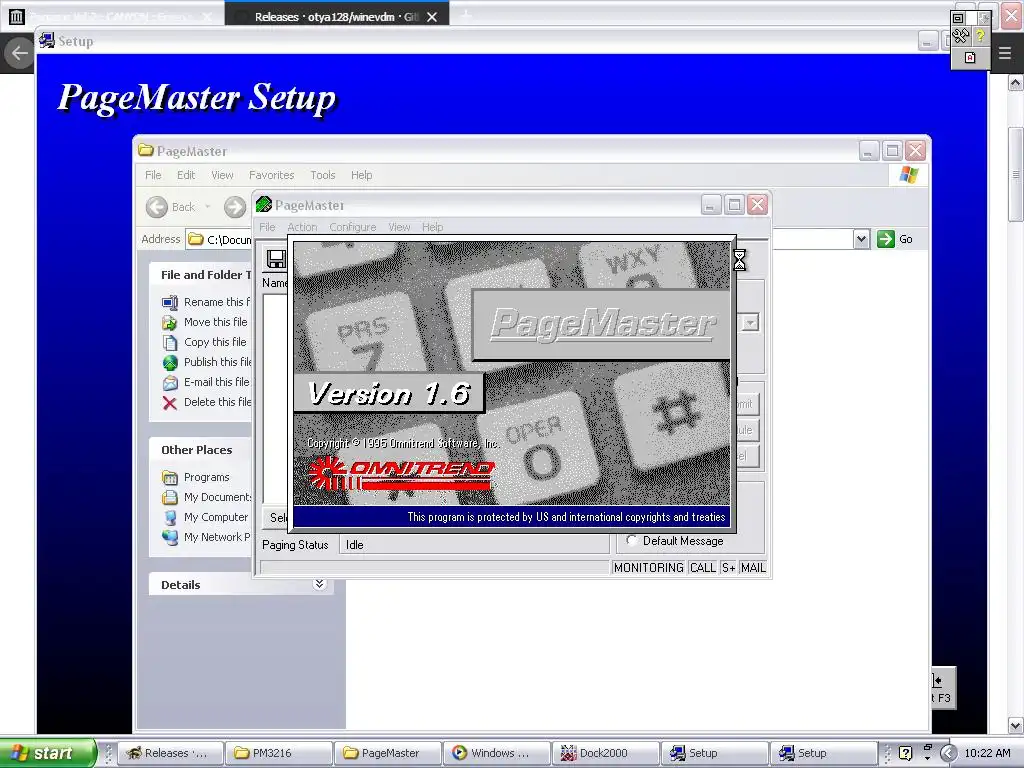Click the My Documents icon under Other Places
This screenshot has width=1024, height=768.
click(170, 498)
